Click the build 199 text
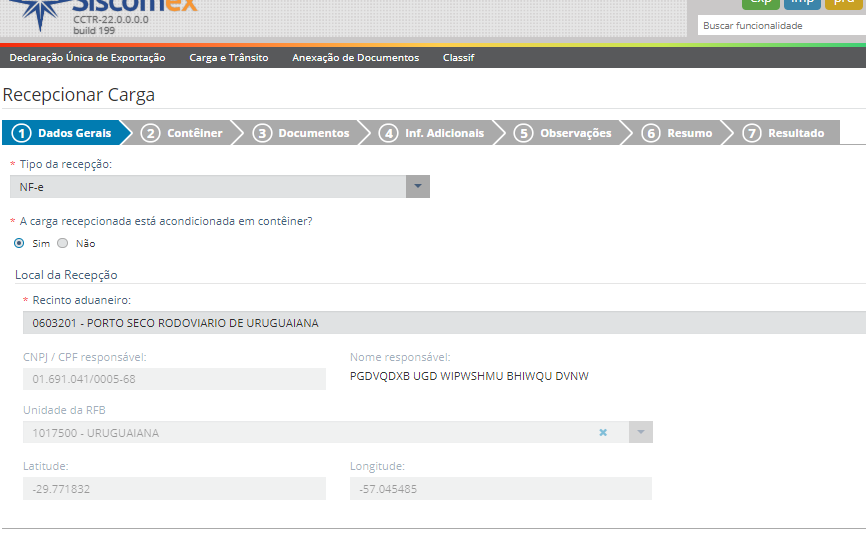The image size is (866, 544). coord(94,31)
